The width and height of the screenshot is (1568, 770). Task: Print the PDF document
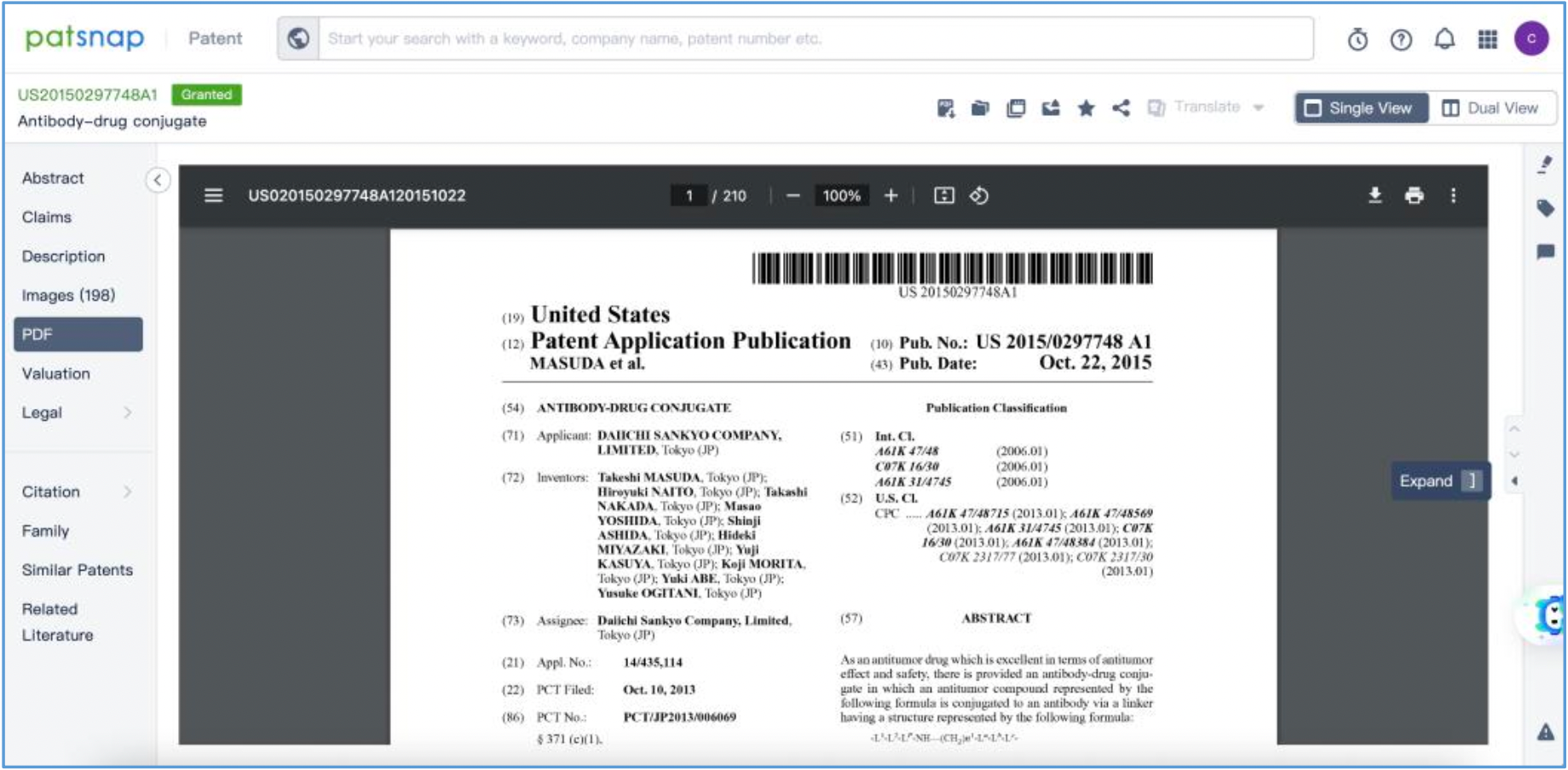tap(1415, 196)
